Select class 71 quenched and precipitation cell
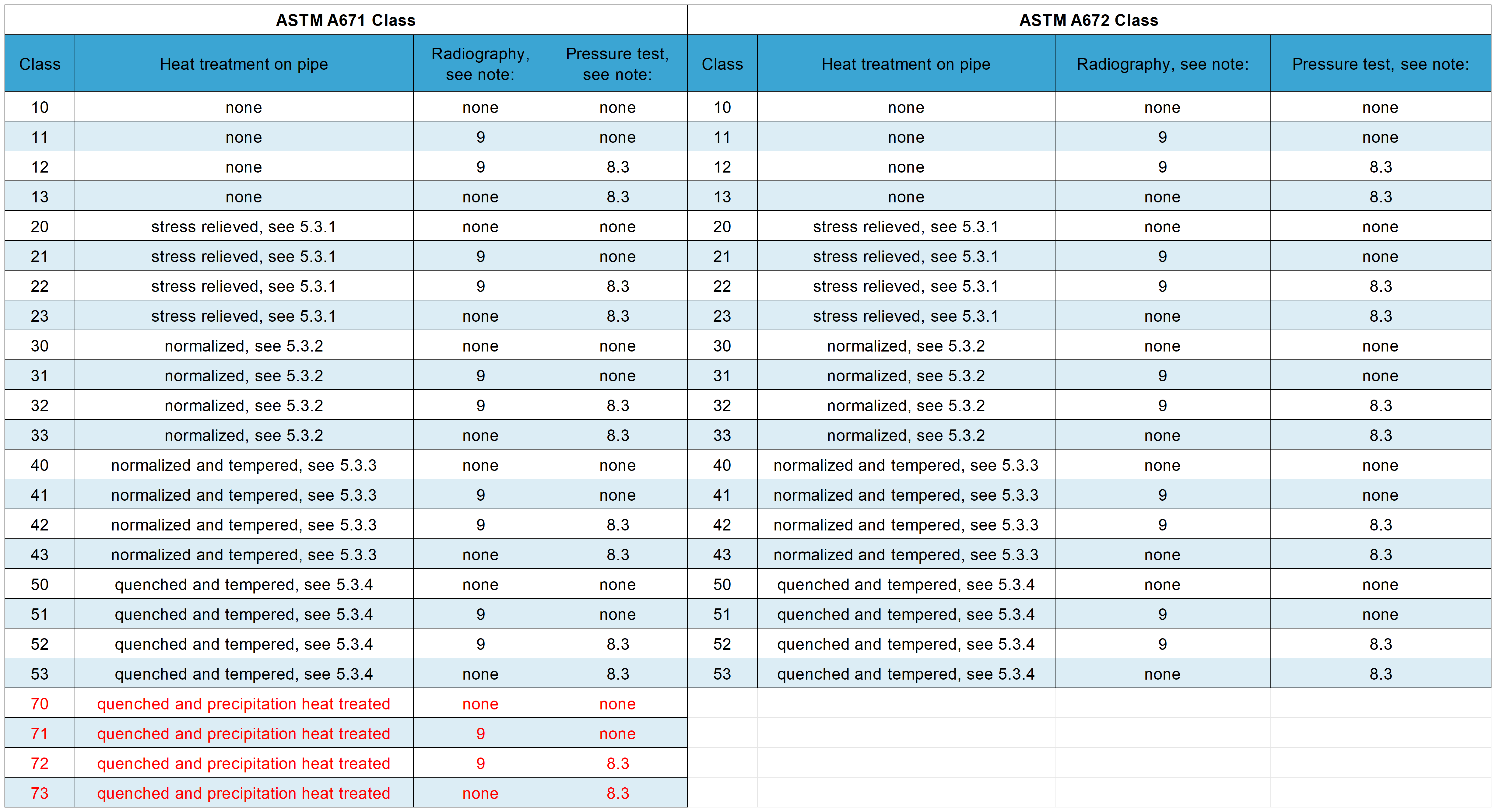This screenshot has width=1496, height=812. click(x=244, y=733)
